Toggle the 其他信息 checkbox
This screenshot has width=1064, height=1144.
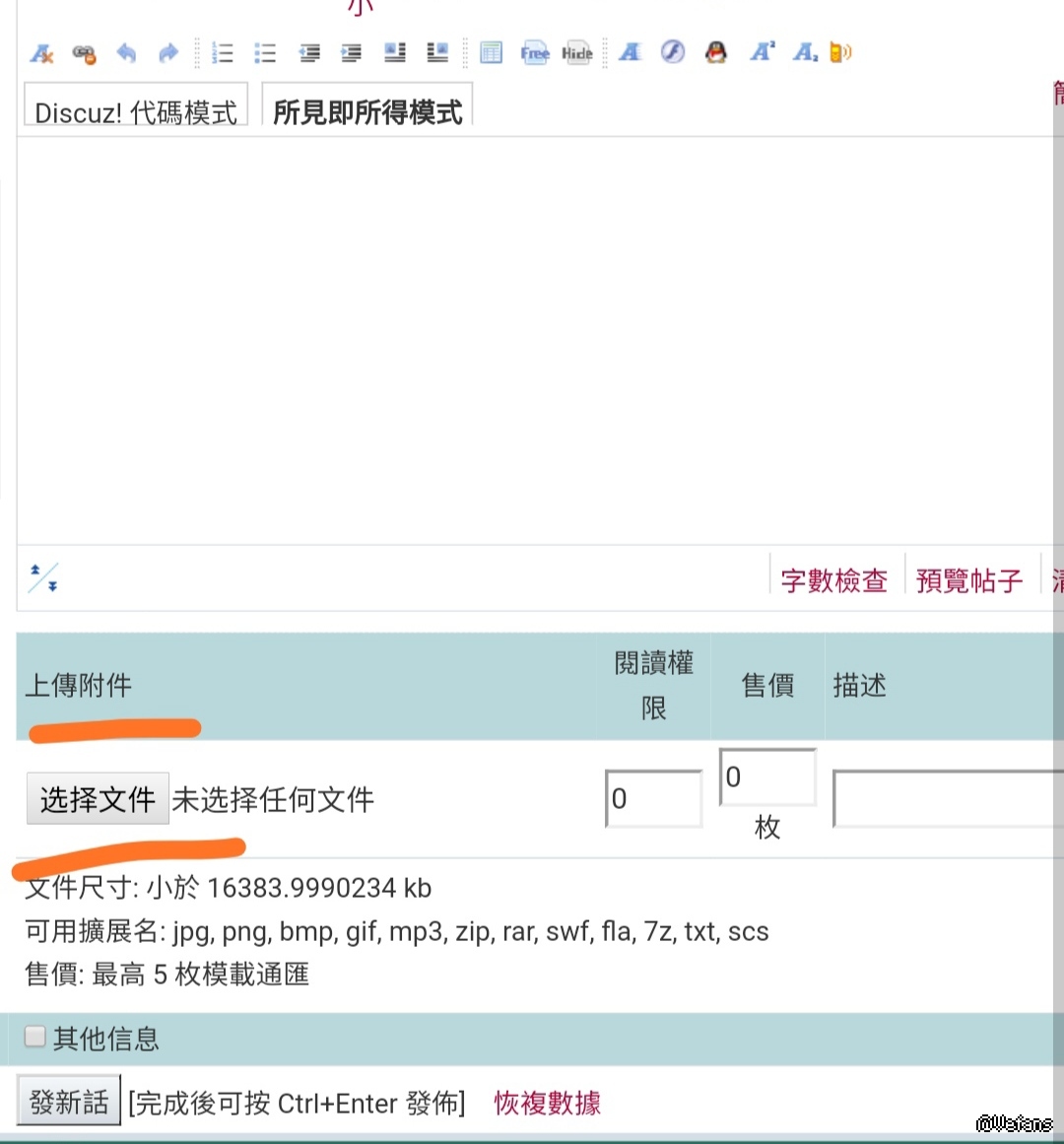pos(34,1037)
